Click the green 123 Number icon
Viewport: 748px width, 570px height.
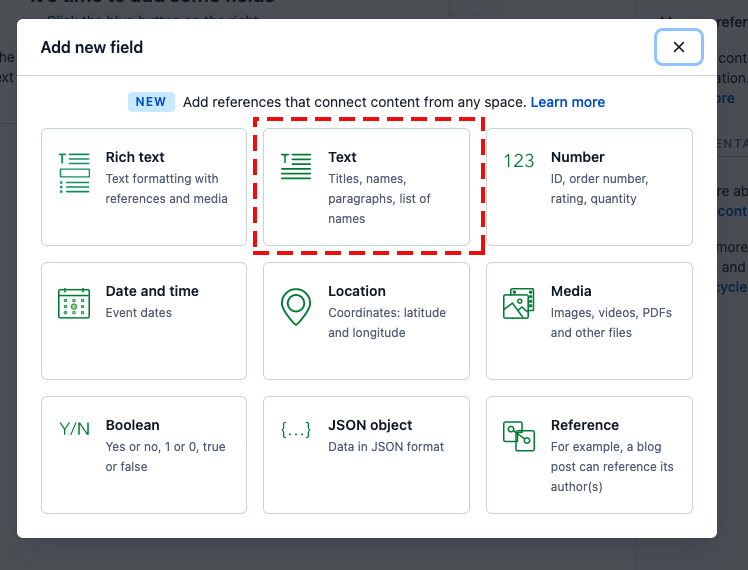point(519,161)
